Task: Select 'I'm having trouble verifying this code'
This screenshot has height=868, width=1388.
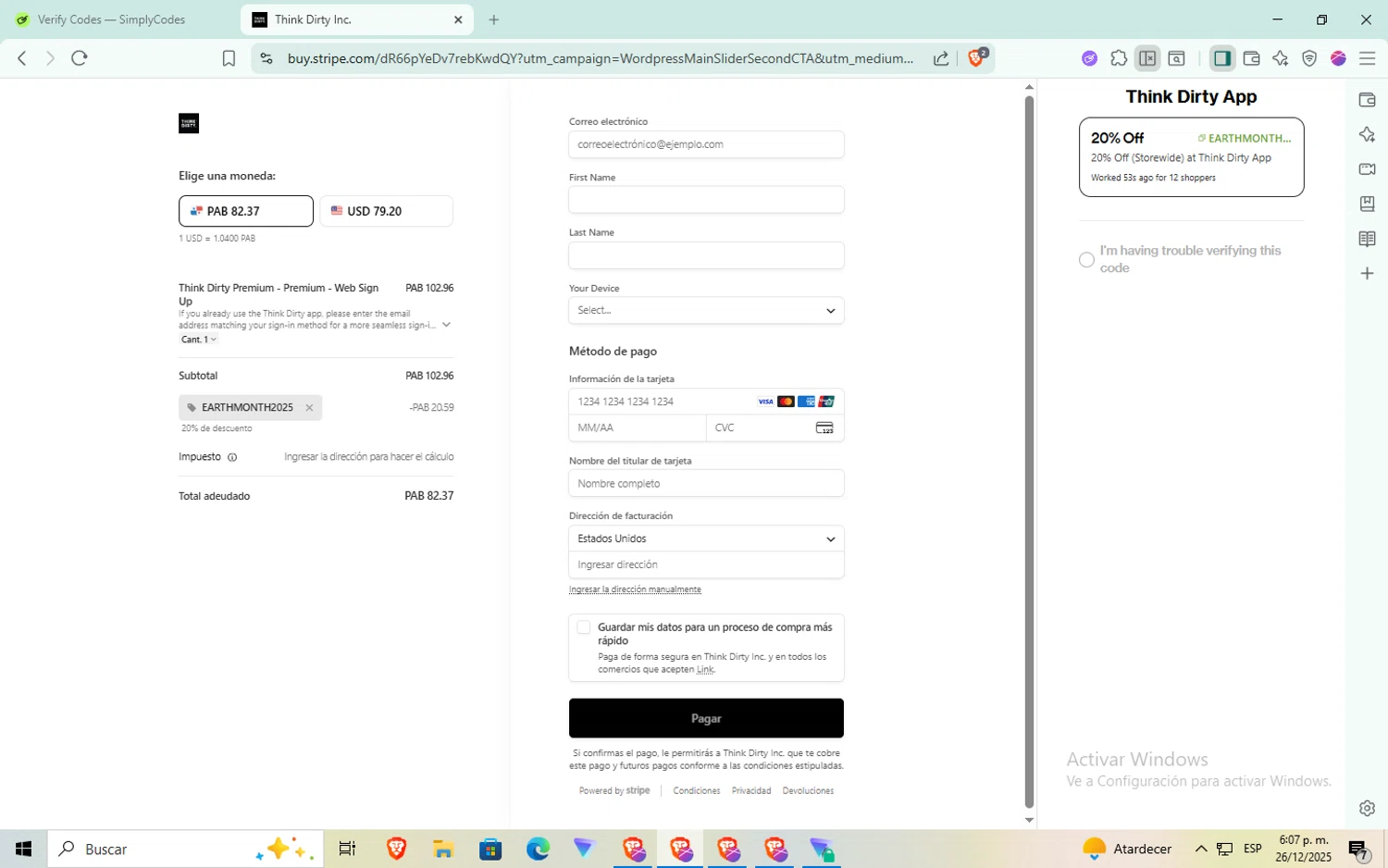Action: (1086, 260)
